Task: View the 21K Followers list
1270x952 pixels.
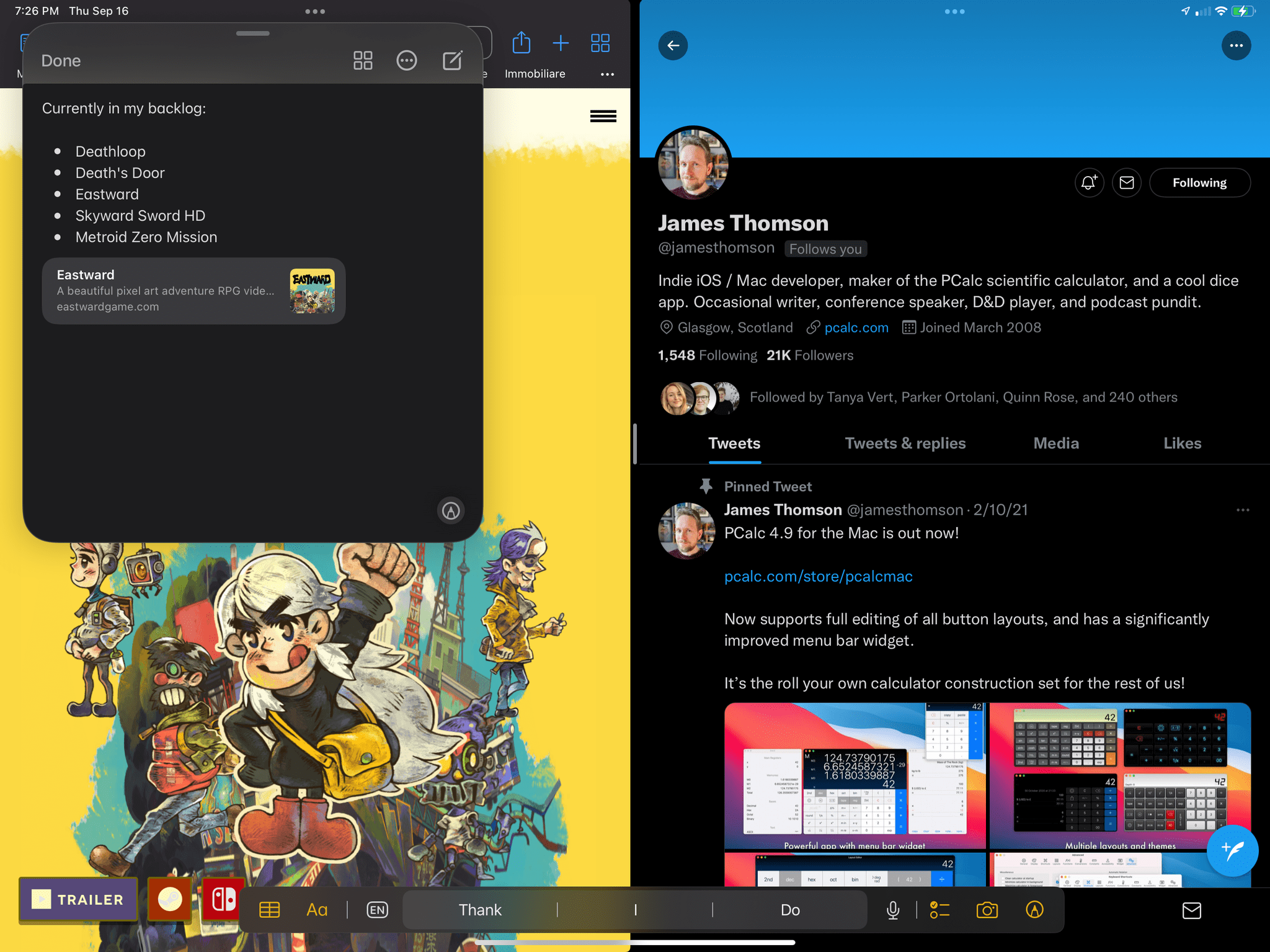Action: click(810, 355)
